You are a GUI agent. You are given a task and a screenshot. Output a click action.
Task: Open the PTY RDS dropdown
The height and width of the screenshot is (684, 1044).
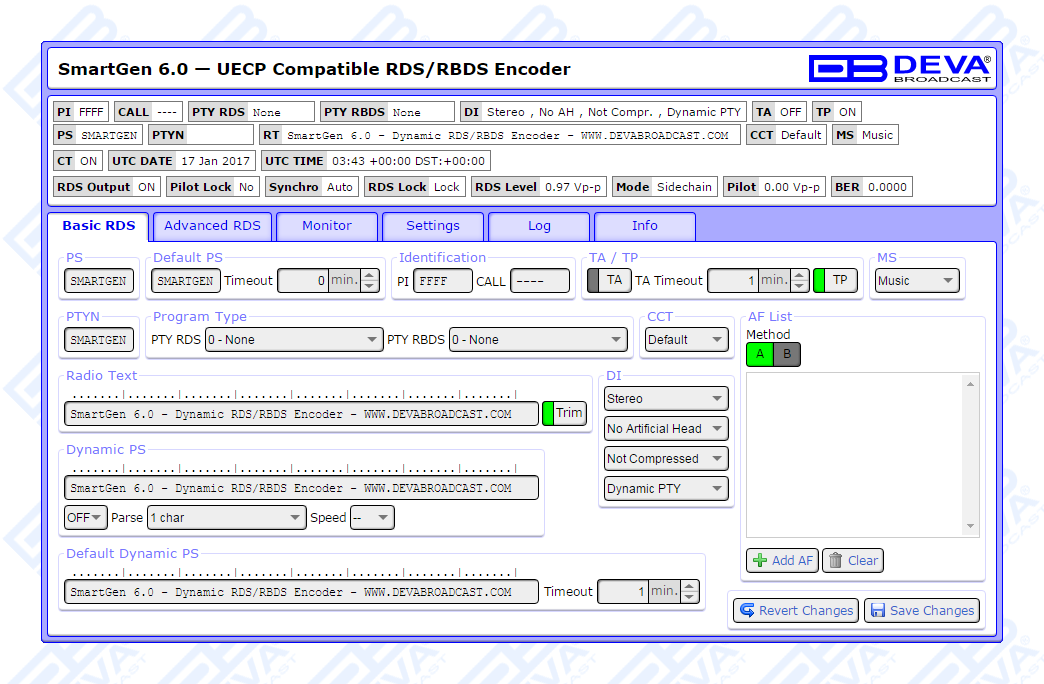tap(293, 340)
